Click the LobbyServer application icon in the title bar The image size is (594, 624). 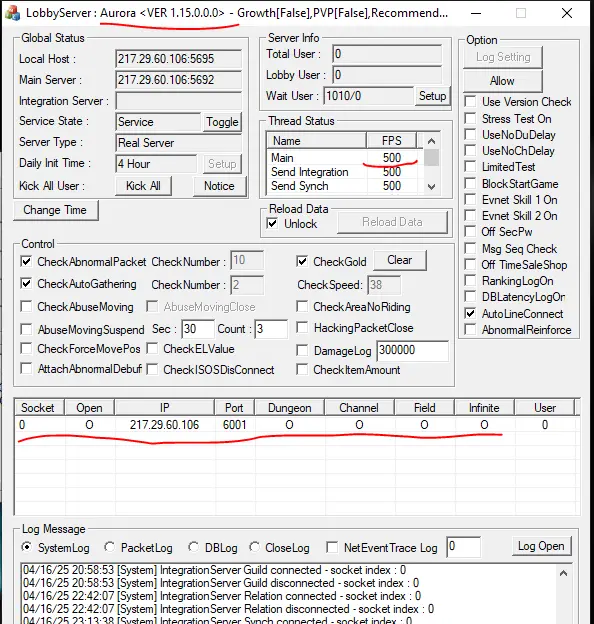pyautogui.click(x=12, y=12)
